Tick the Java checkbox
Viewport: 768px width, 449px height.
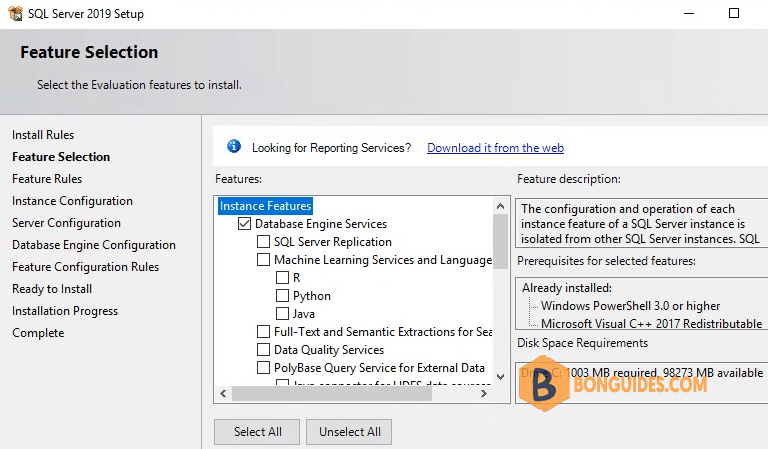283,313
